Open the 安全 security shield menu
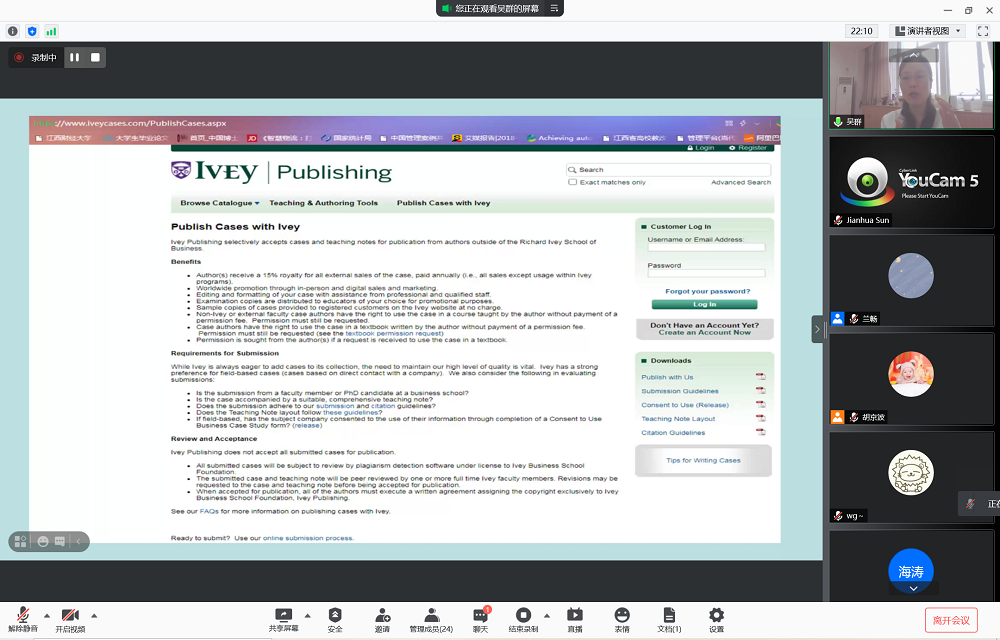Screen dimensions: 1000x640 (335, 619)
